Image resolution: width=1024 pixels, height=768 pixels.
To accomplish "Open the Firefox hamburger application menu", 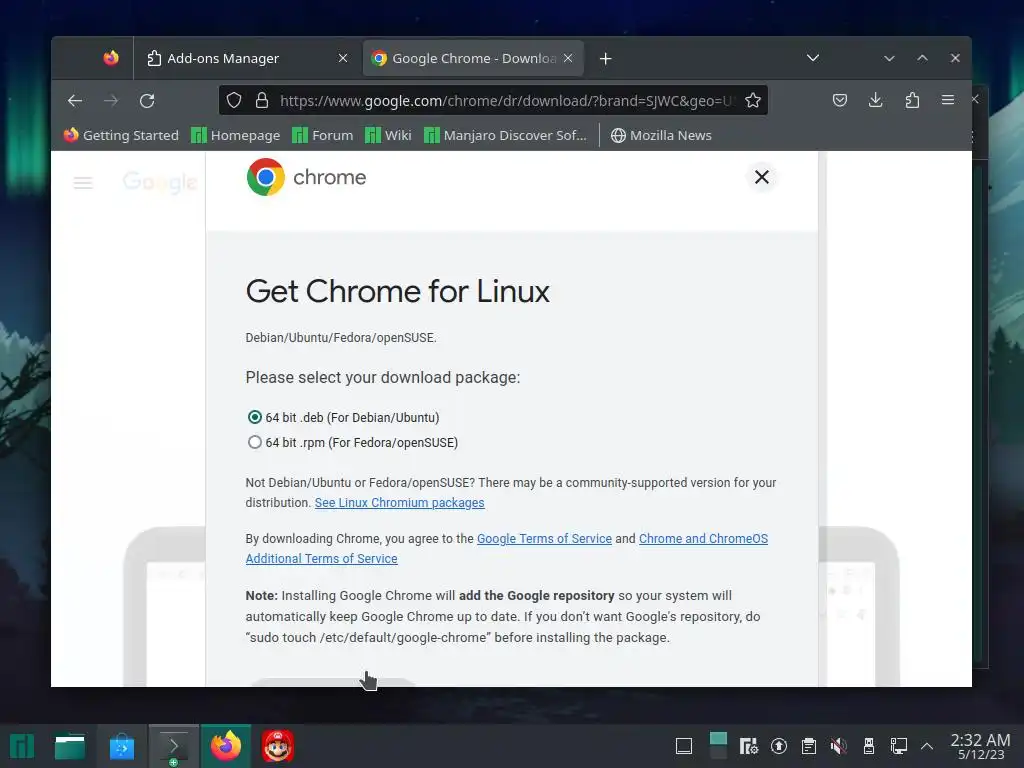I will coord(948,100).
